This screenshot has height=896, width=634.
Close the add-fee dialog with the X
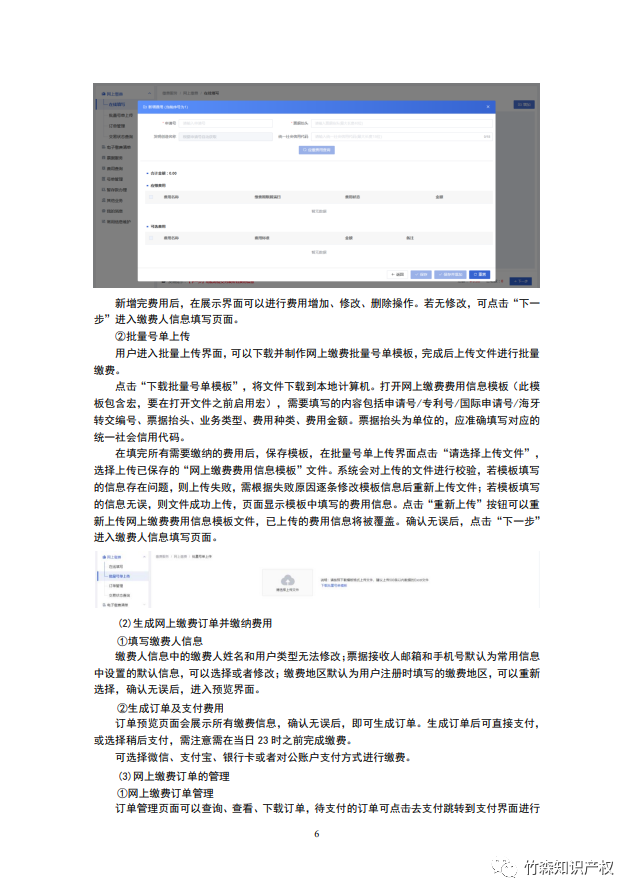[488, 107]
